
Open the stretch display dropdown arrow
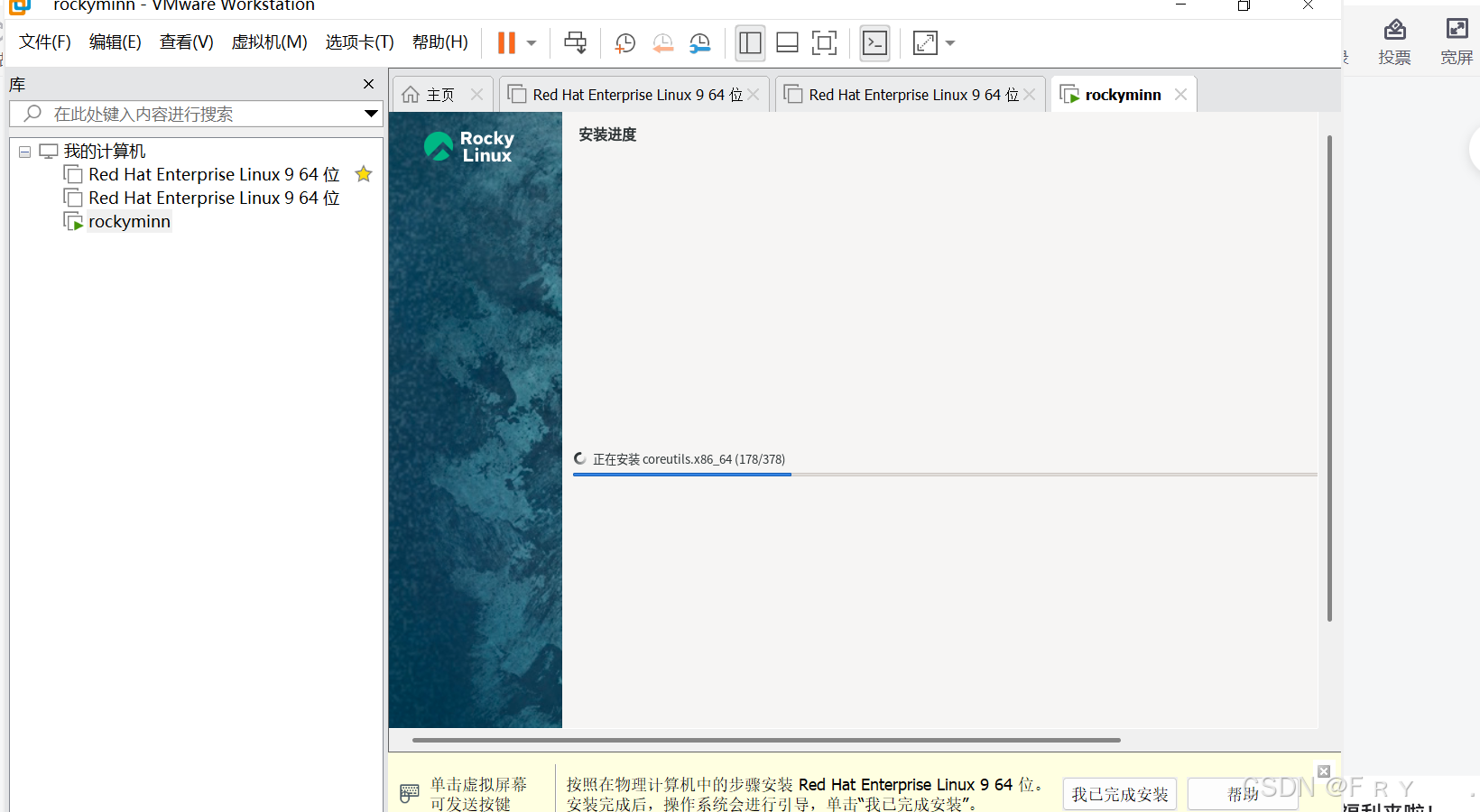(x=950, y=42)
